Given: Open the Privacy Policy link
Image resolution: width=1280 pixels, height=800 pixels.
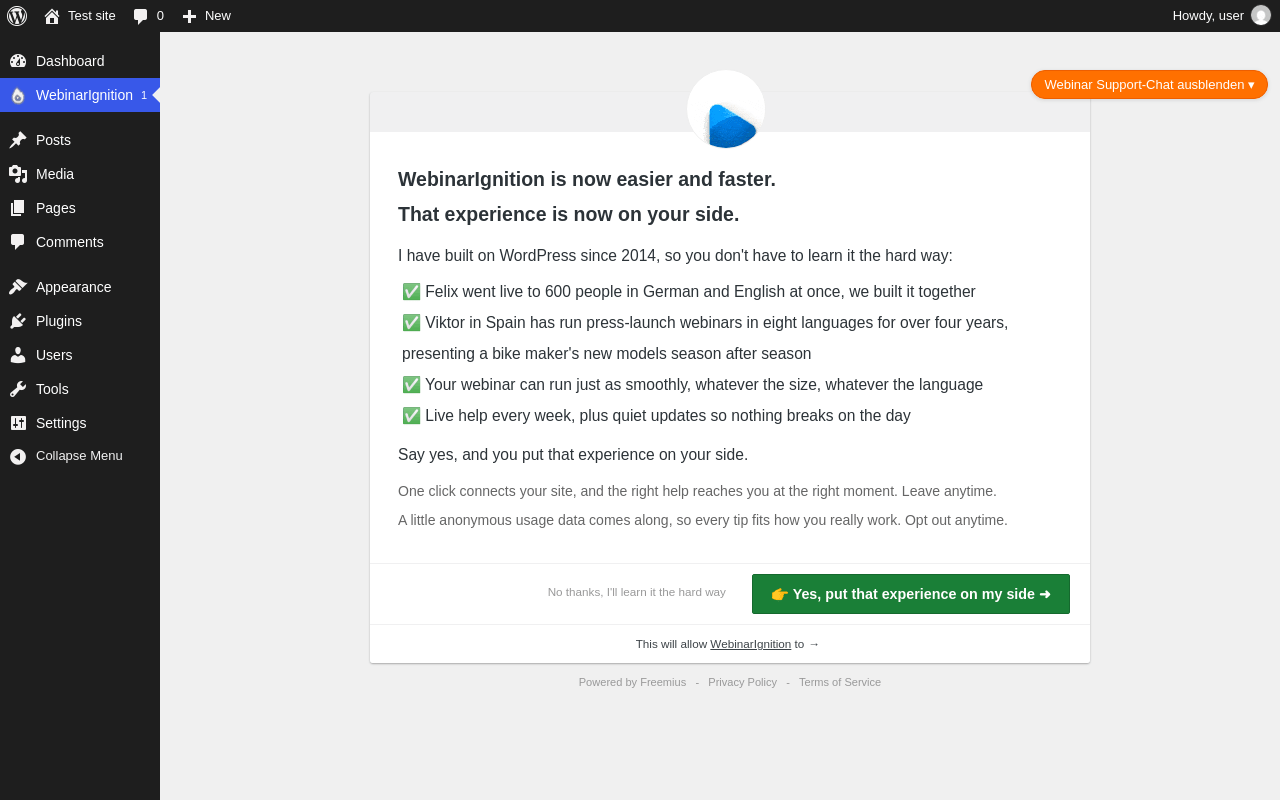Looking at the screenshot, I should point(742,682).
